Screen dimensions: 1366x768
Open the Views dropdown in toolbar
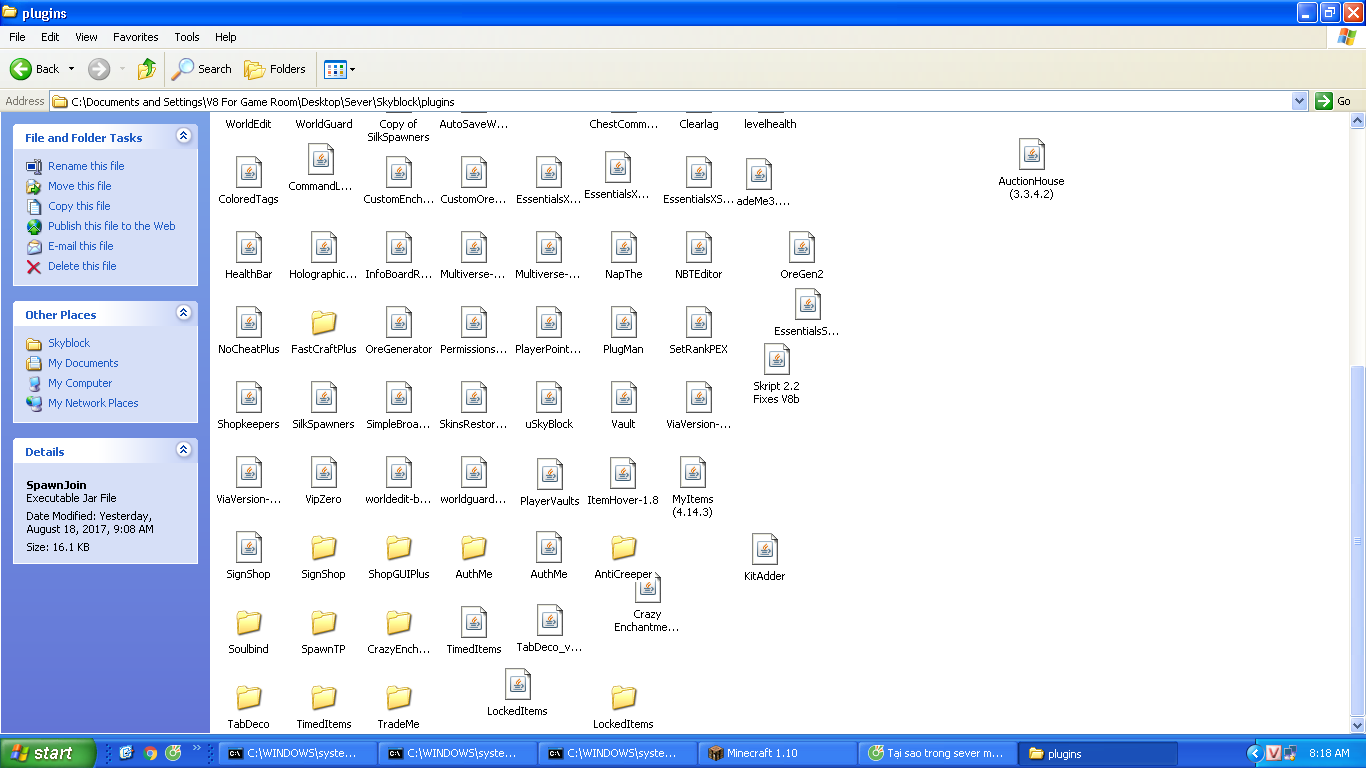pos(339,69)
